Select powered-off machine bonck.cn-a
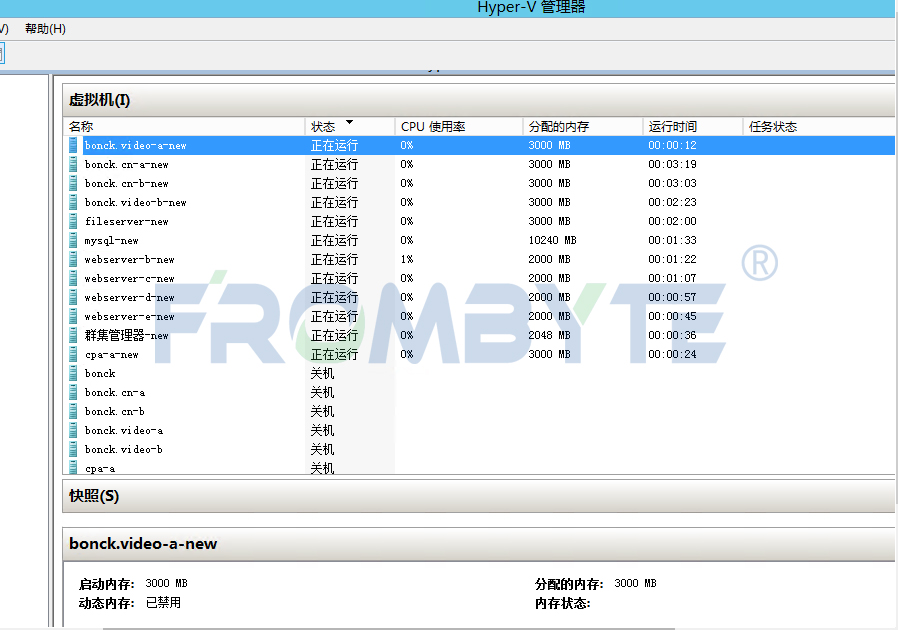Viewport: 898px width, 630px height. (x=115, y=392)
